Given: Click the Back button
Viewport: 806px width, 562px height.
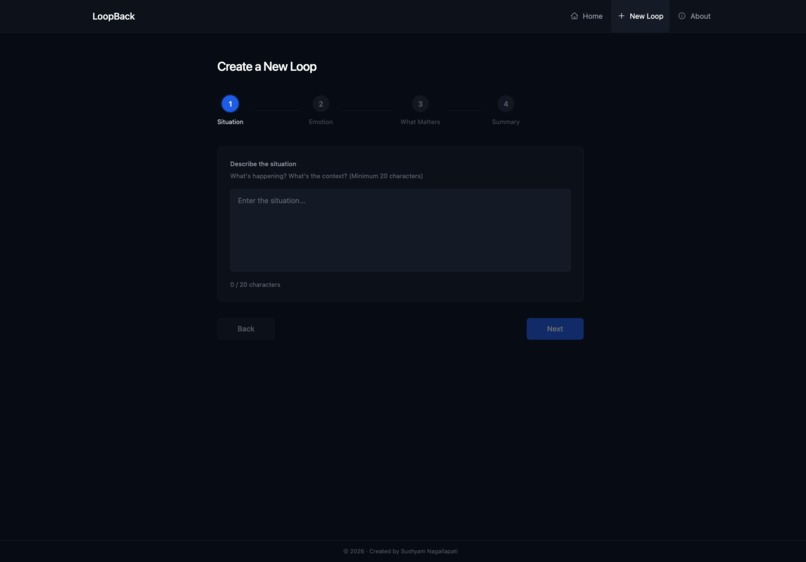Looking at the screenshot, I should (x=246, y=329).
